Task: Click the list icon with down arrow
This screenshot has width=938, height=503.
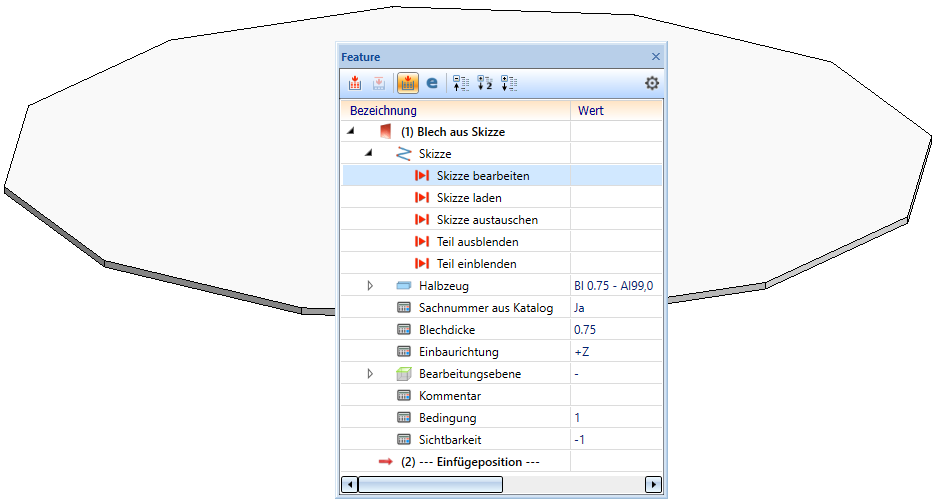Action: tap(509, 83)
